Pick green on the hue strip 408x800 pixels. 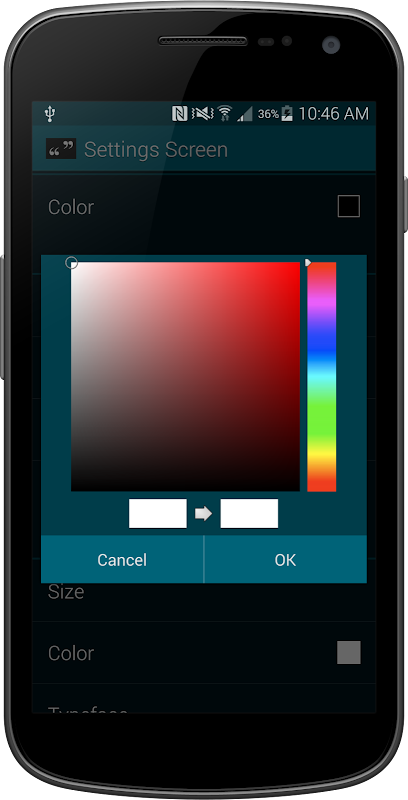[x=322, y=414]
